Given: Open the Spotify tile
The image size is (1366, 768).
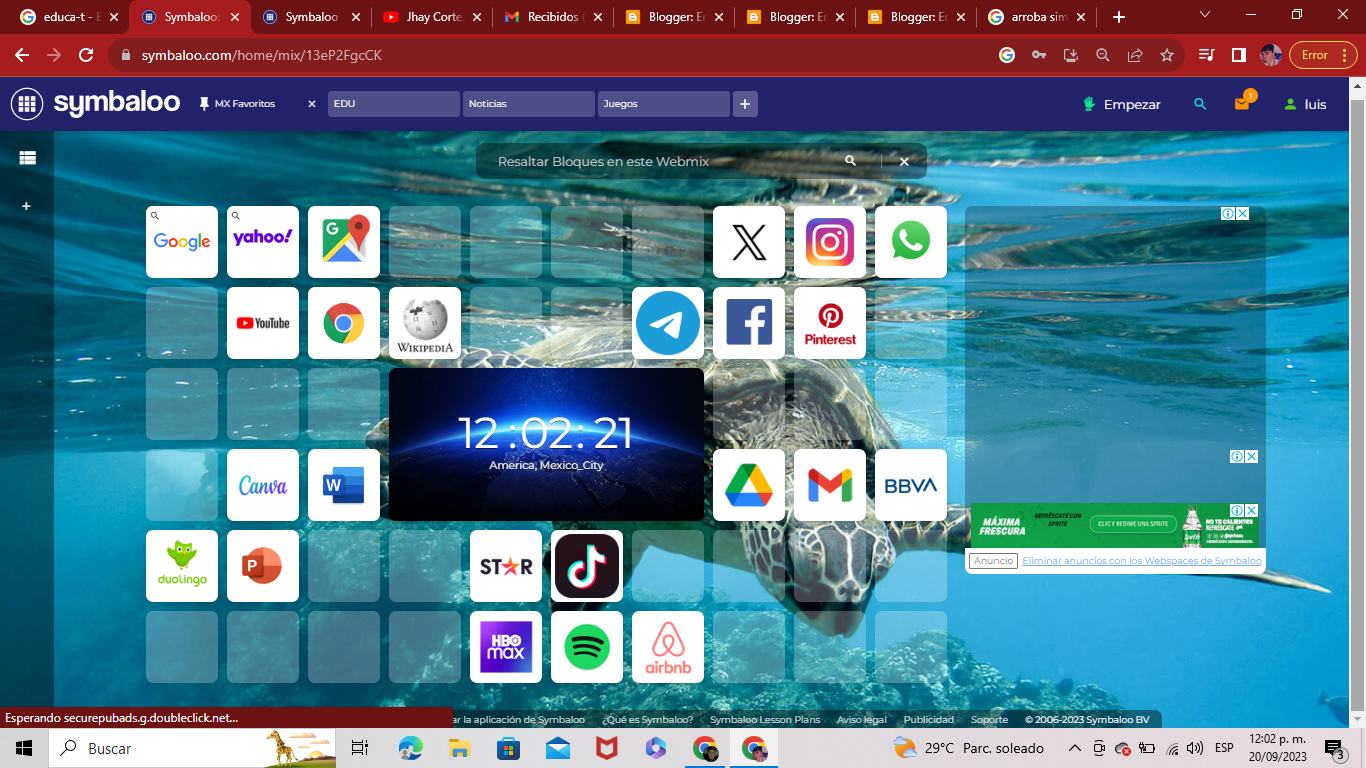Looking at the screenshot, I should pos(587,647).
